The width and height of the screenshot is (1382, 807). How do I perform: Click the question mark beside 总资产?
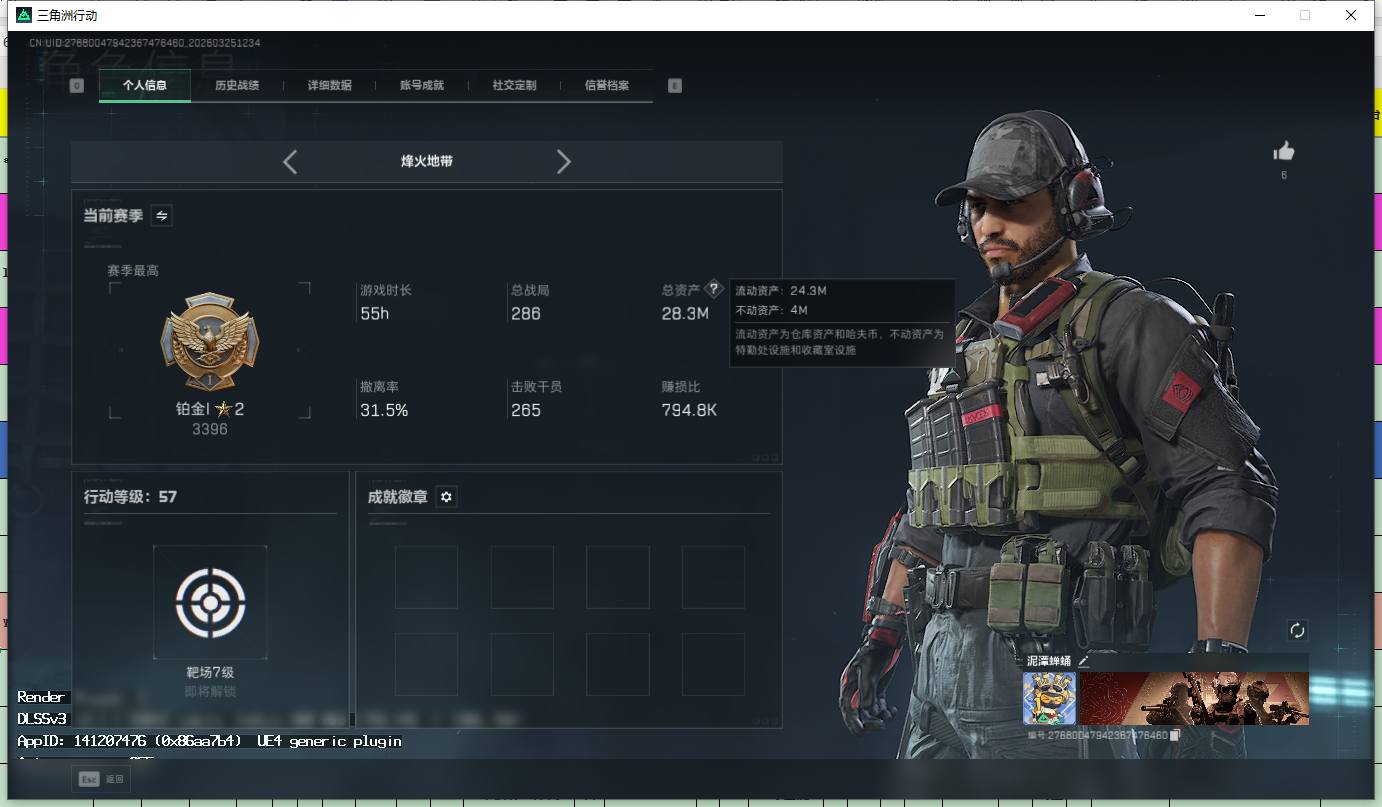(713, 289)
